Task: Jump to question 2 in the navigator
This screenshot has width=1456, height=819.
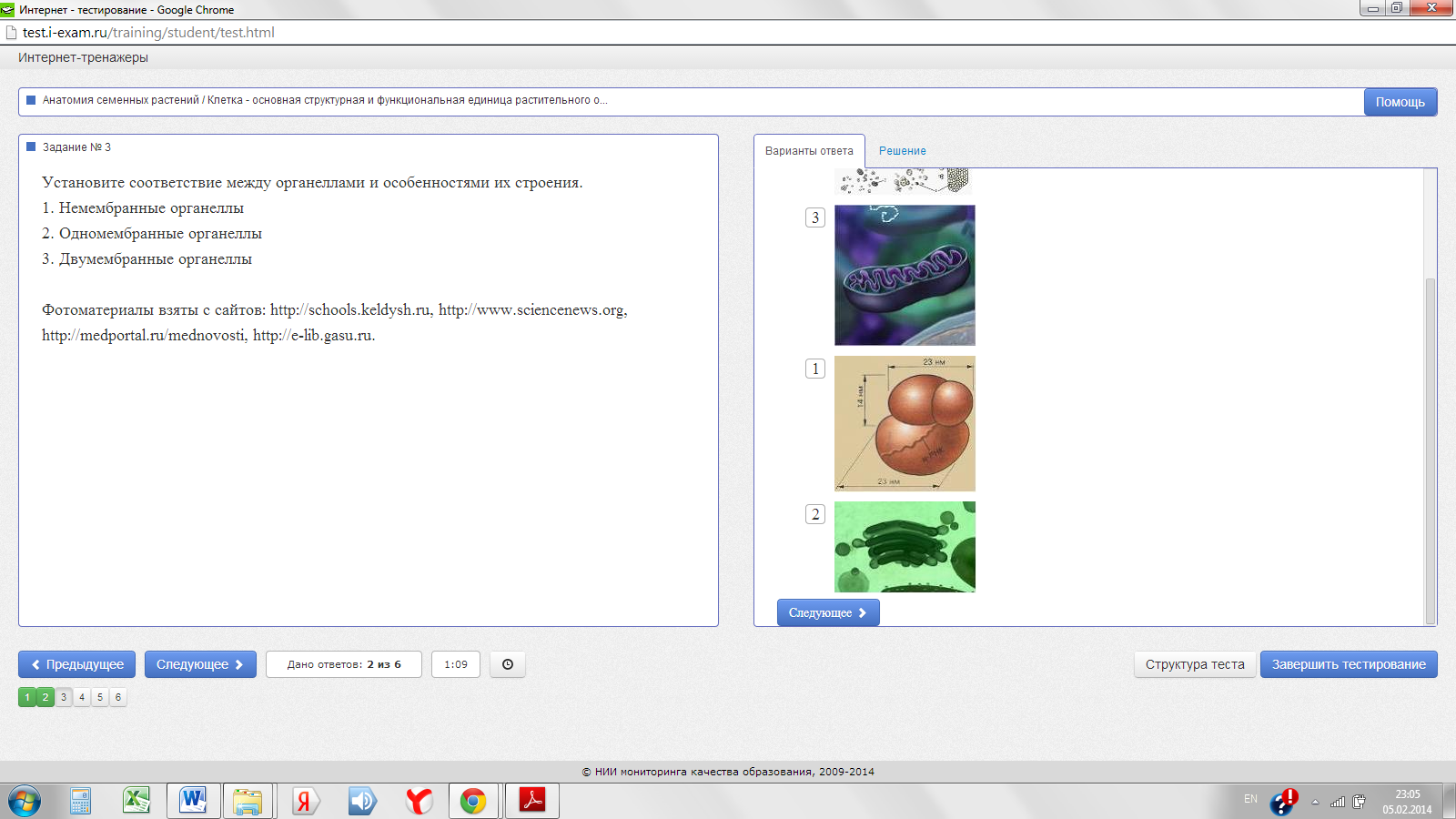Action: click(x=45, y=697)
